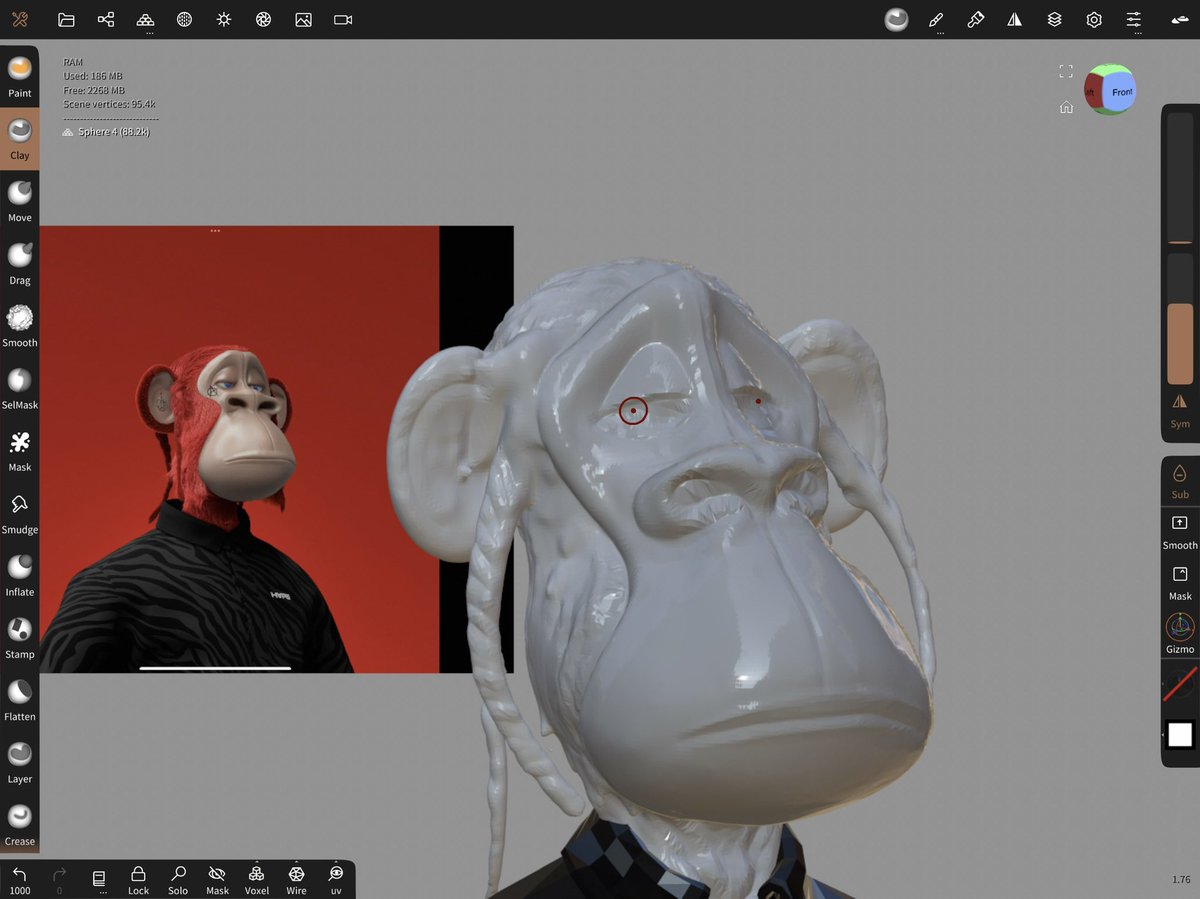
Task: Open the matcap preview sphere menu
Action: pyautogui.click(x=897, y=20)
